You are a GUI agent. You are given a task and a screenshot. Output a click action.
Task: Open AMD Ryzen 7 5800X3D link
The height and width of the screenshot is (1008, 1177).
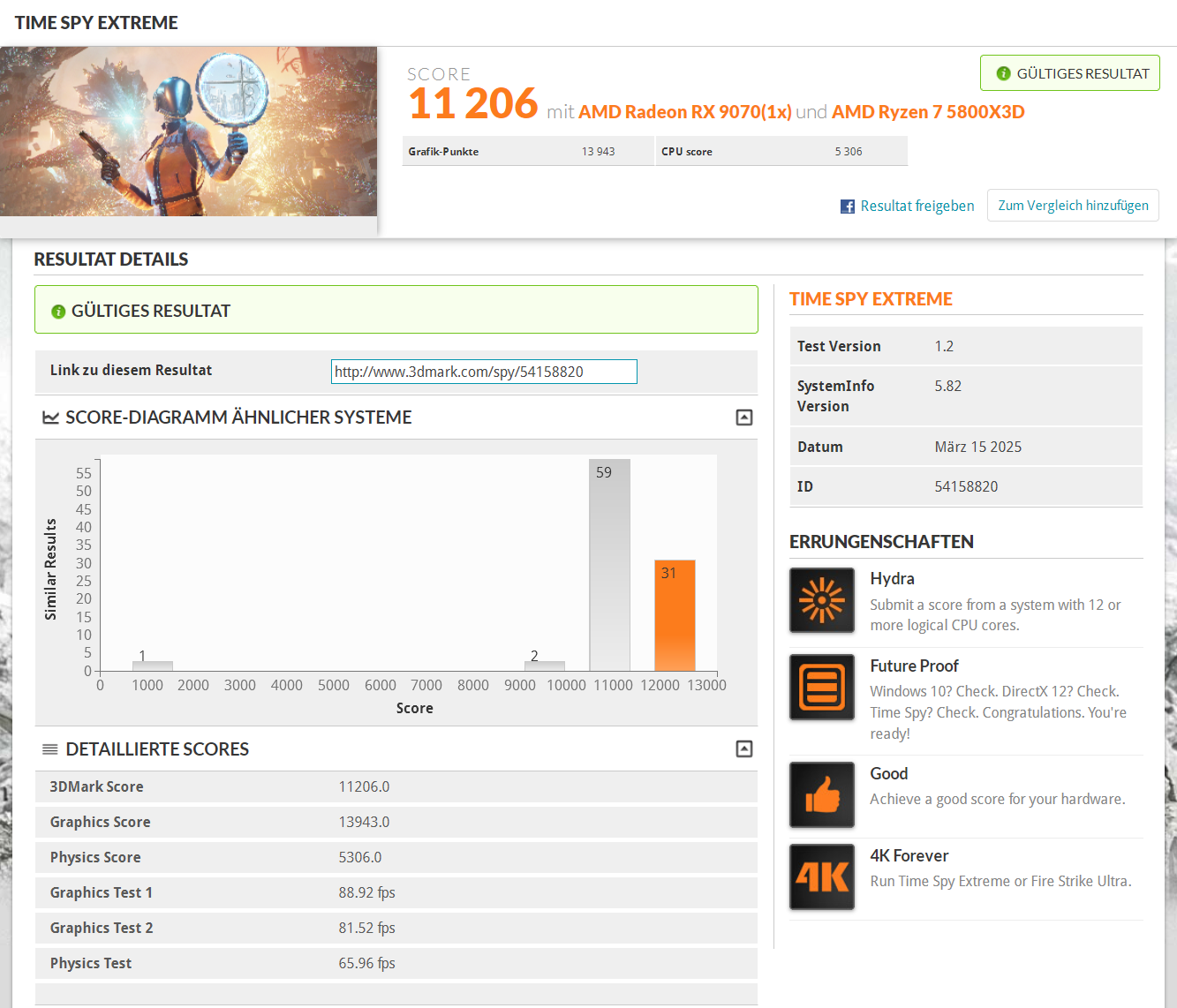tap(928, 112)
